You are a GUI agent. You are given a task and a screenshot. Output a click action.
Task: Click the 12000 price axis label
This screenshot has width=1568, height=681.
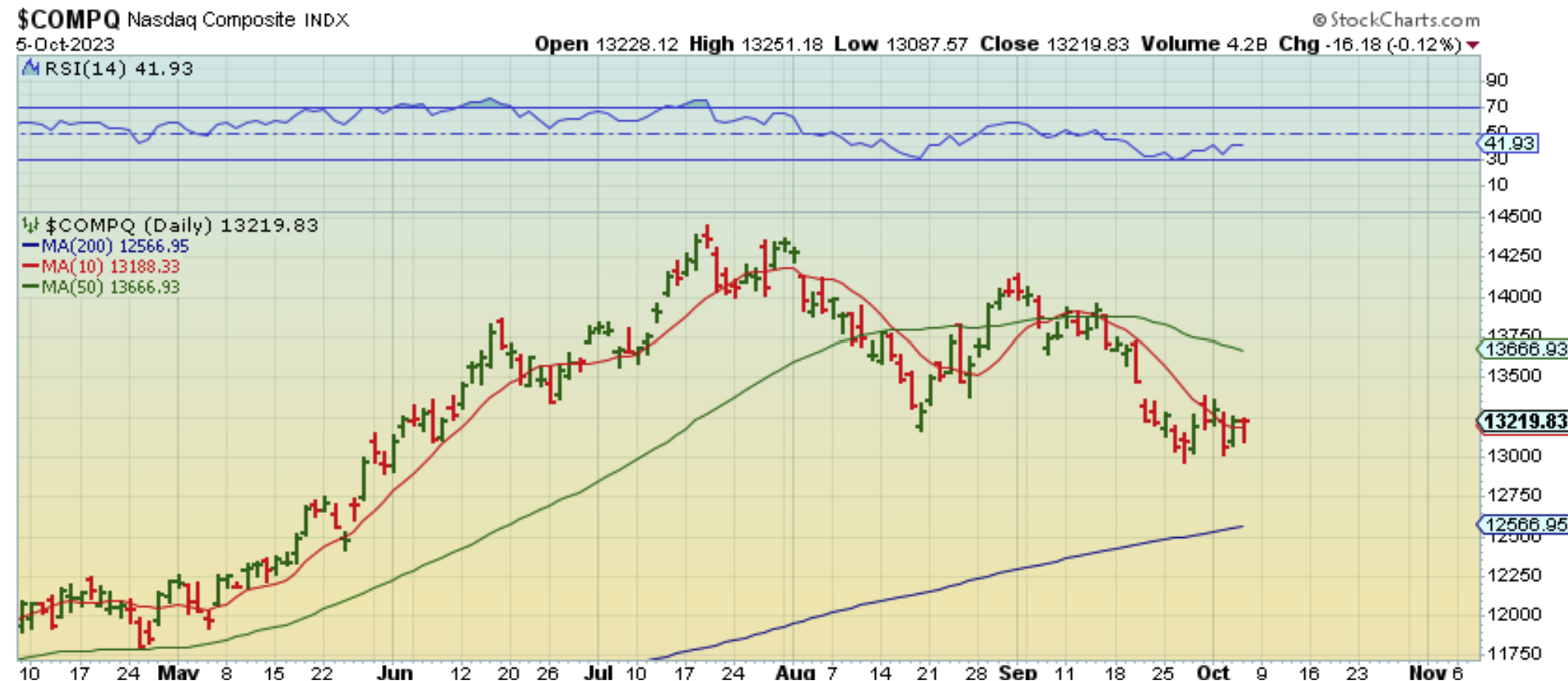(1514, 614)
